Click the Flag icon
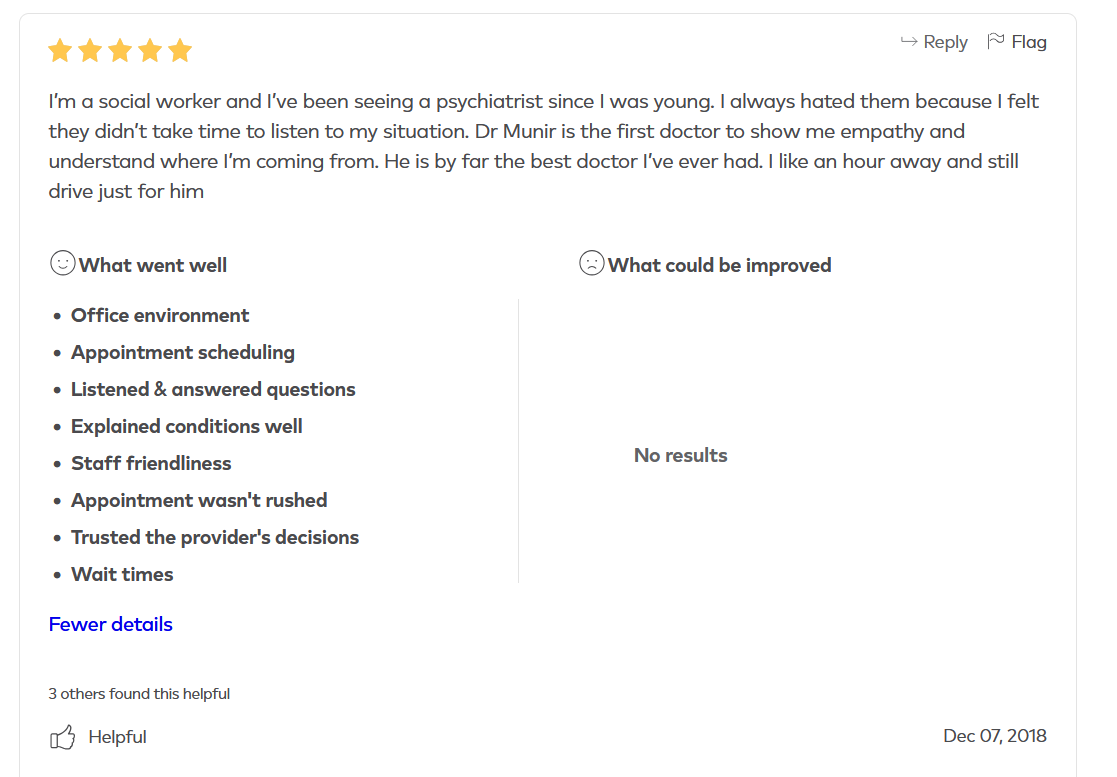 pyautogui.click(x=996, y=41)
